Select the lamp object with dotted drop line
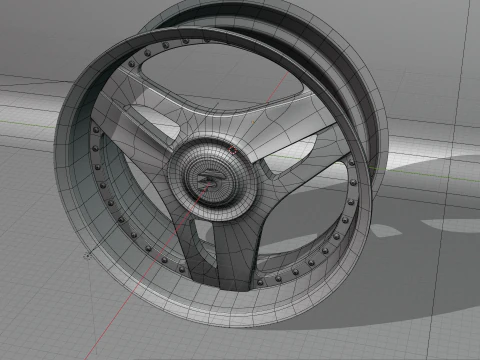The width and height of the screenshot is (480, 360). tap(88, 256)
